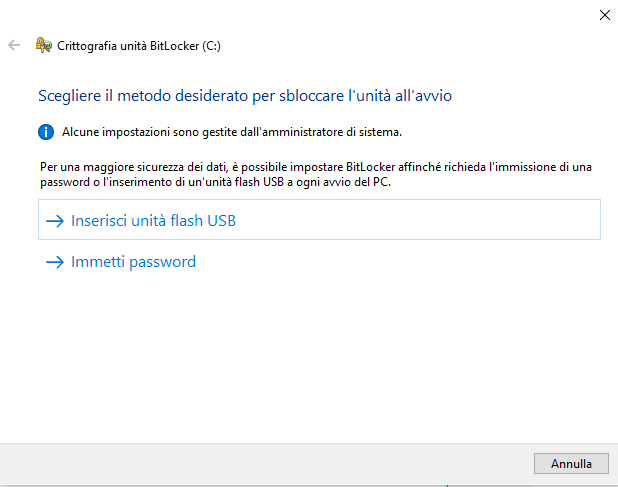This screenshot has width=618, height=487.
Task: Click the Per una maggiore sicurezza line
Action: [316, 167]
